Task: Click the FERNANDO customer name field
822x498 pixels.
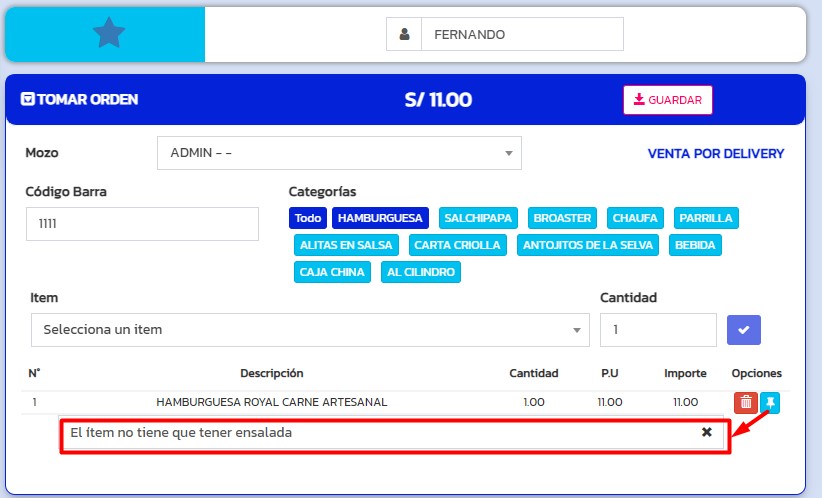Action: (x=521, y=34)
